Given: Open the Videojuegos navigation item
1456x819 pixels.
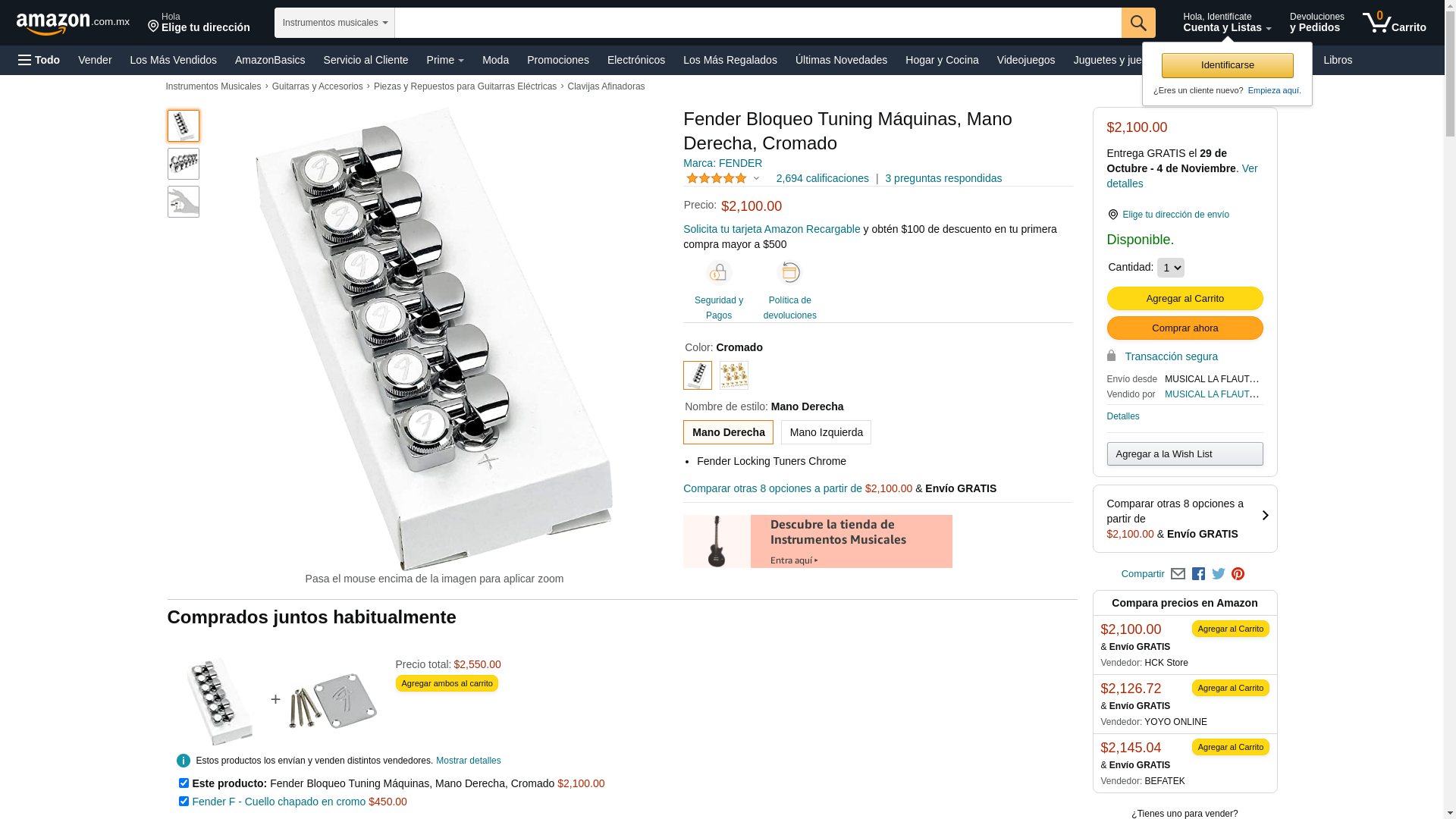Looking at the screenshot, I should pos(1025,60).
